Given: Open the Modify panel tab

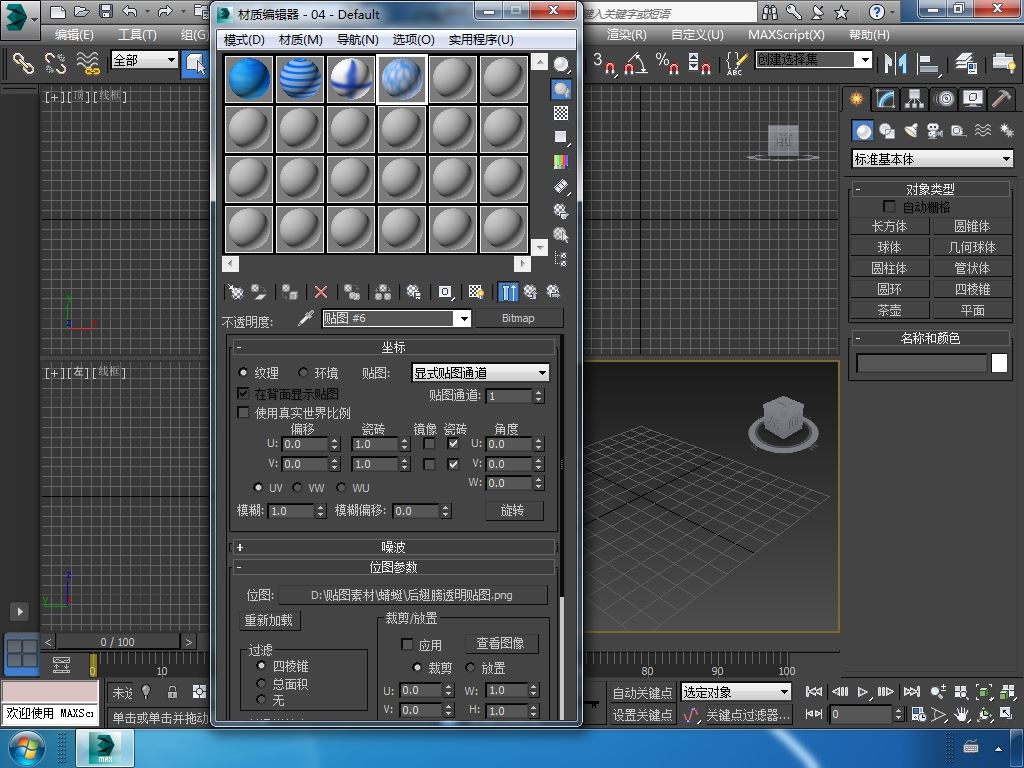Looking at the screenshot, I should point(885,99).
